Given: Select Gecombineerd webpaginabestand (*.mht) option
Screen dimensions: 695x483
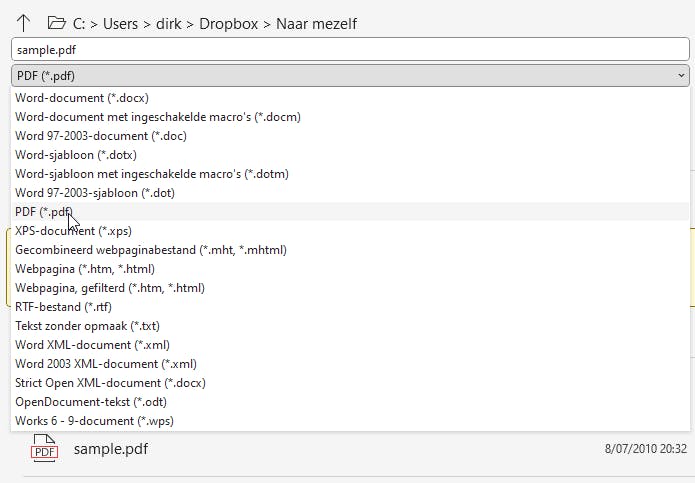Looking at the screenshot, I should [x=151, y=250].
